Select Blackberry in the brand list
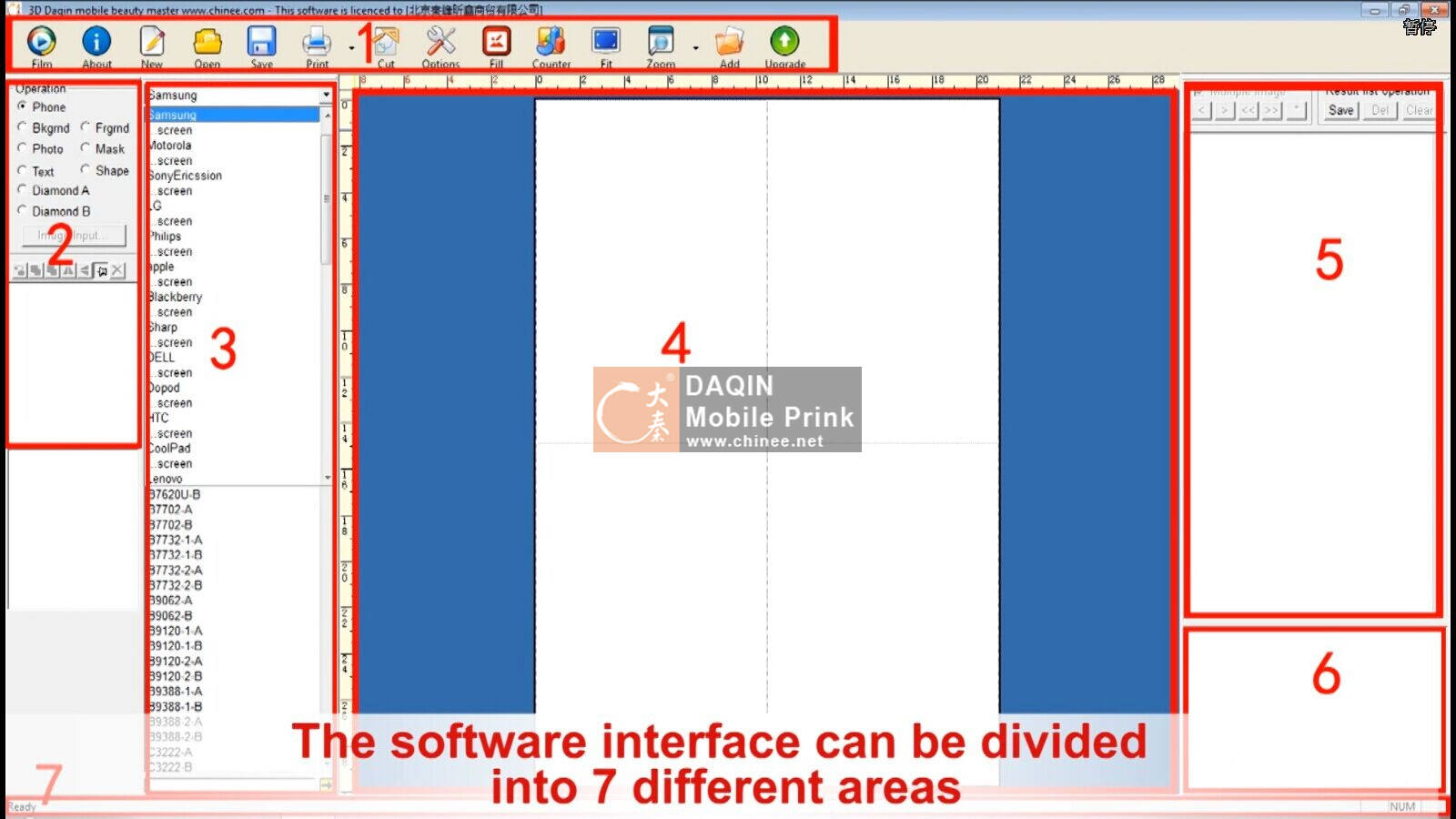 click(x=175, y=297)
